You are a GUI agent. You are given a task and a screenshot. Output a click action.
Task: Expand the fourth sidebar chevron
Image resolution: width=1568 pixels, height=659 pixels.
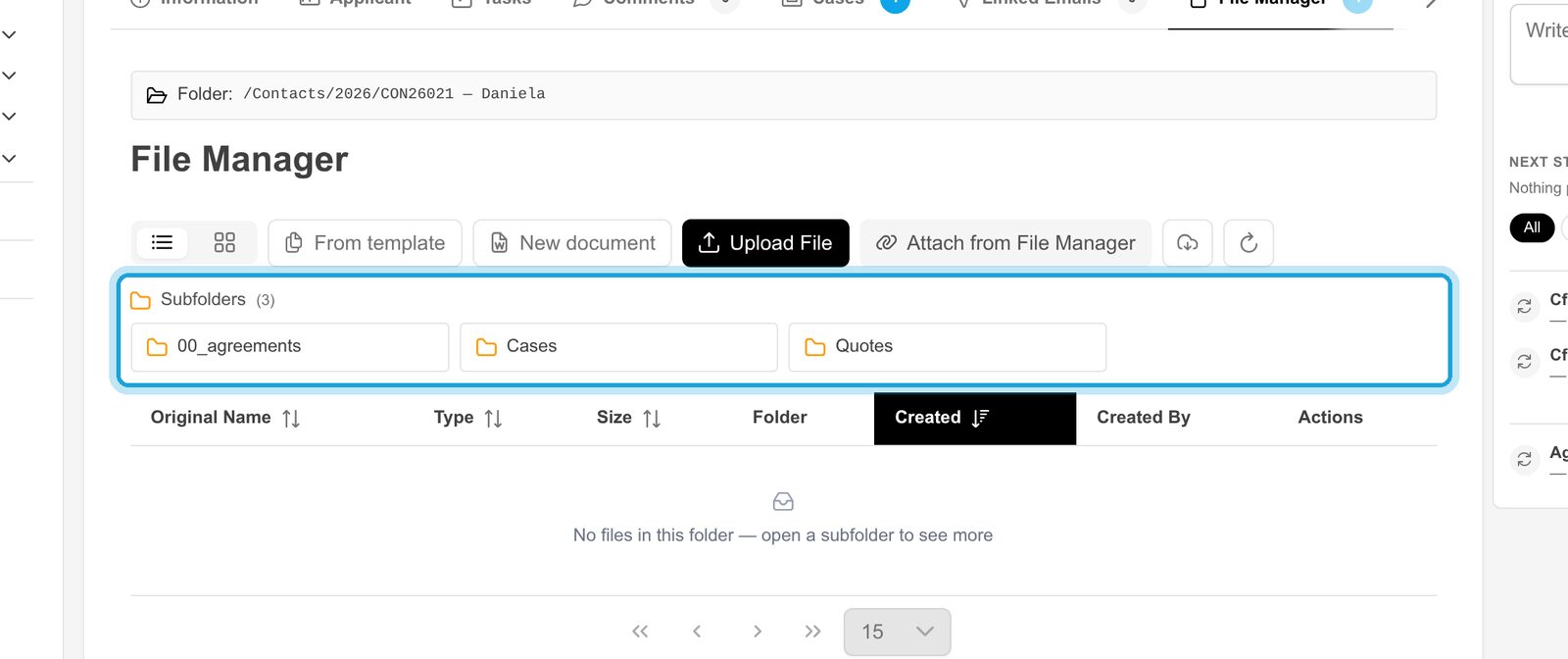point(9,158)
